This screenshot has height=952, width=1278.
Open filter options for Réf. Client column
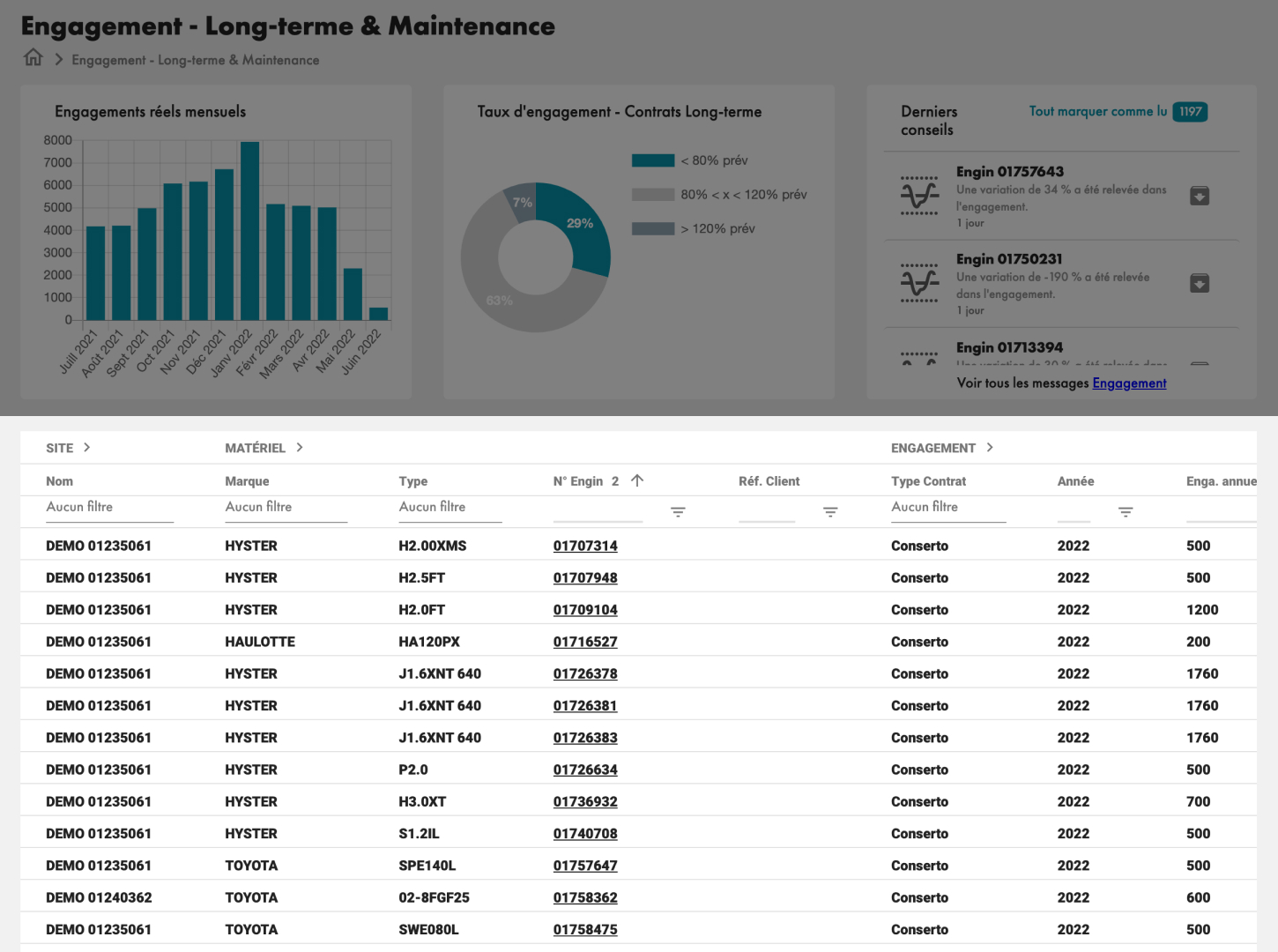point(830,512)
